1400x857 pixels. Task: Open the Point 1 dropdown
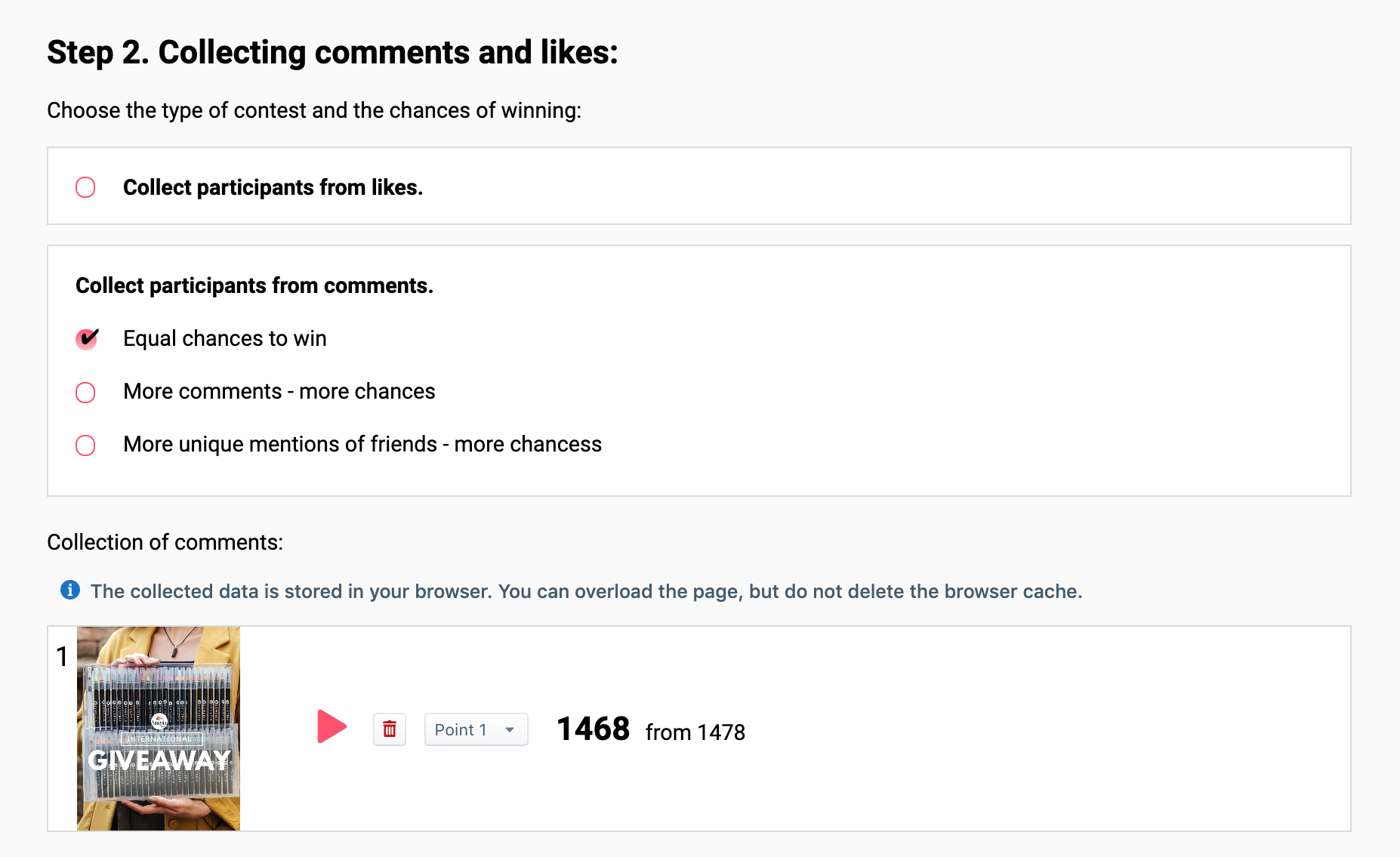pos(476,729)
